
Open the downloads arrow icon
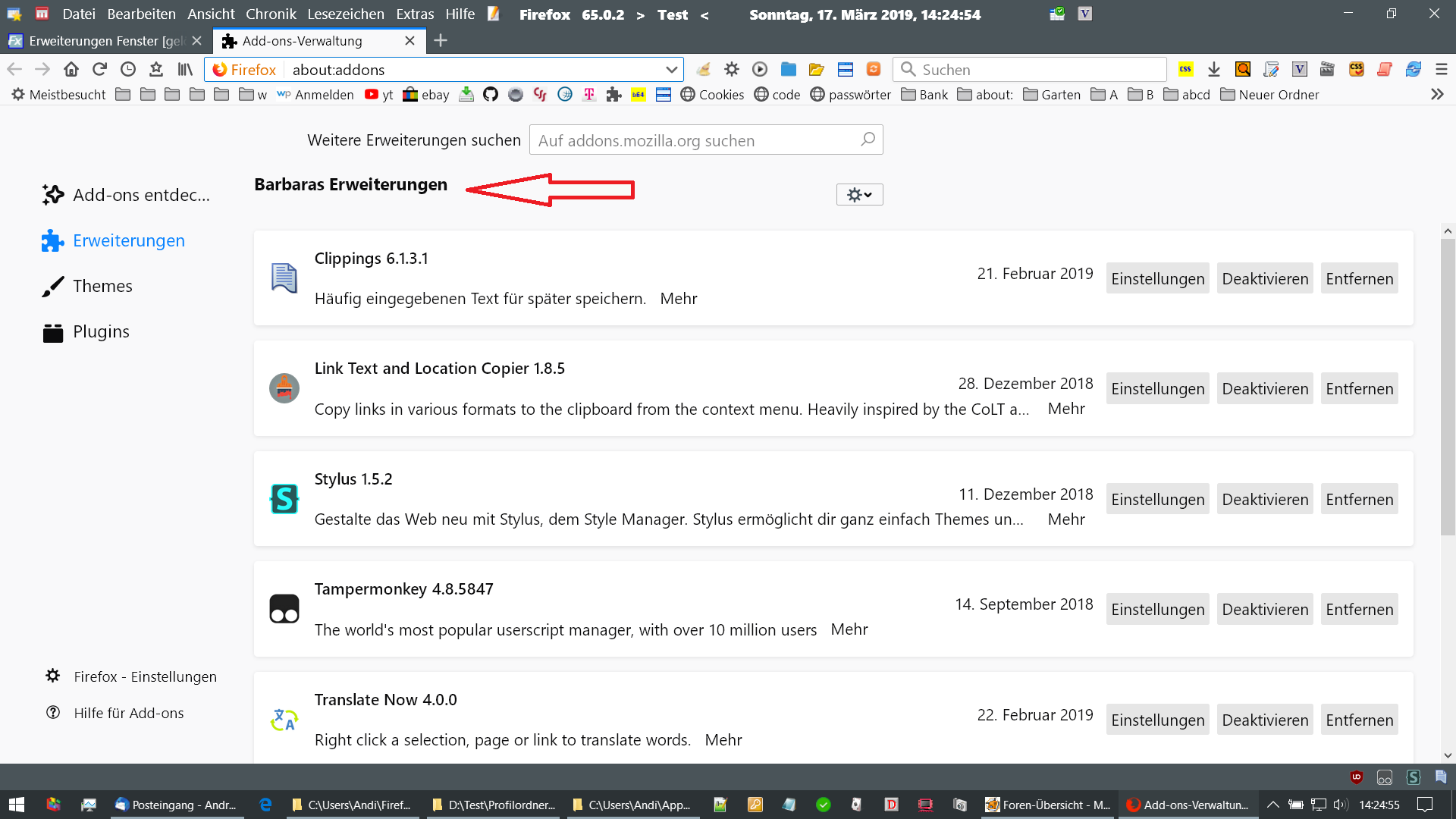1213,70
